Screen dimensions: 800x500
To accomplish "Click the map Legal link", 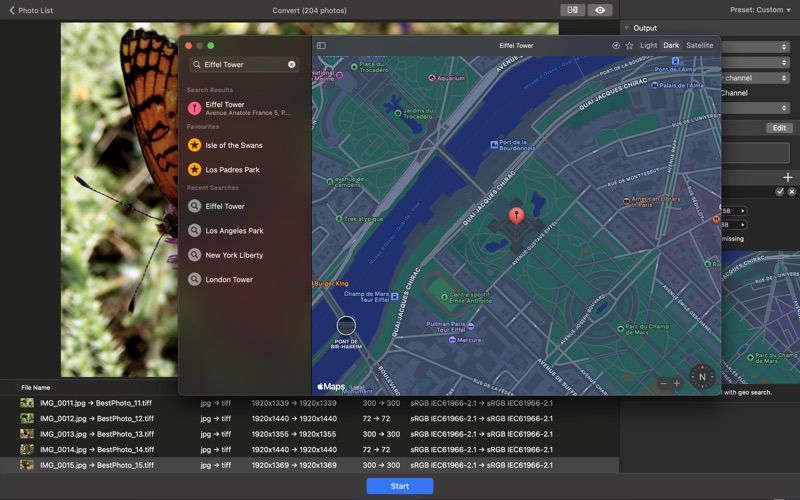I will click(358, 387).
